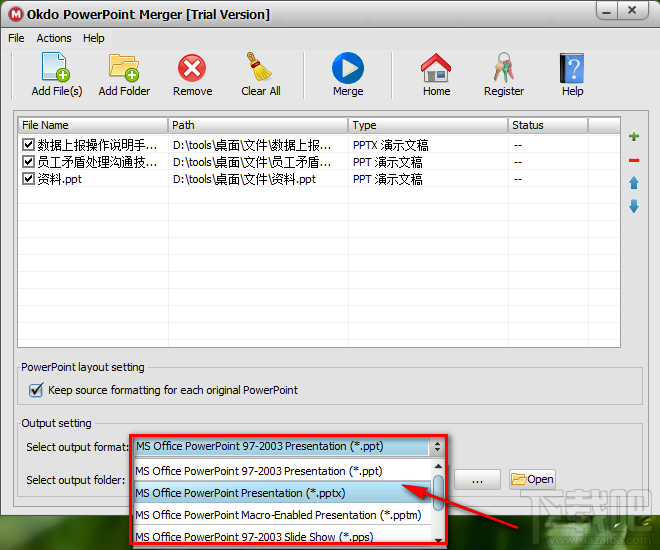Image resolution: width=660 pixels, height=550 pixels.
Task: Click the green plus icon beside list
Action: coord(634,136)
